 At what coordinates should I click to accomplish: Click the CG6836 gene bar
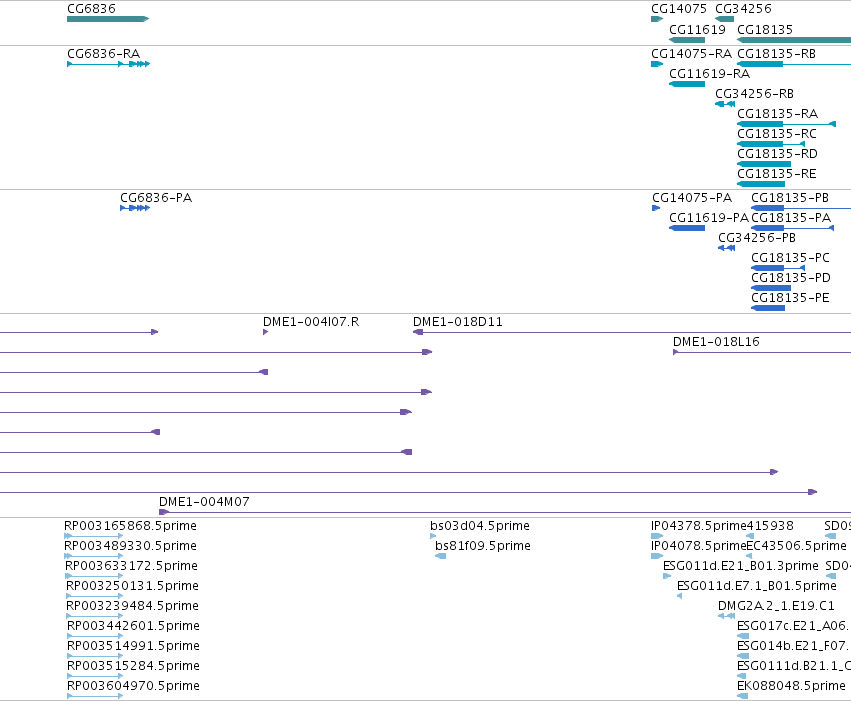[x=108, y=19]
